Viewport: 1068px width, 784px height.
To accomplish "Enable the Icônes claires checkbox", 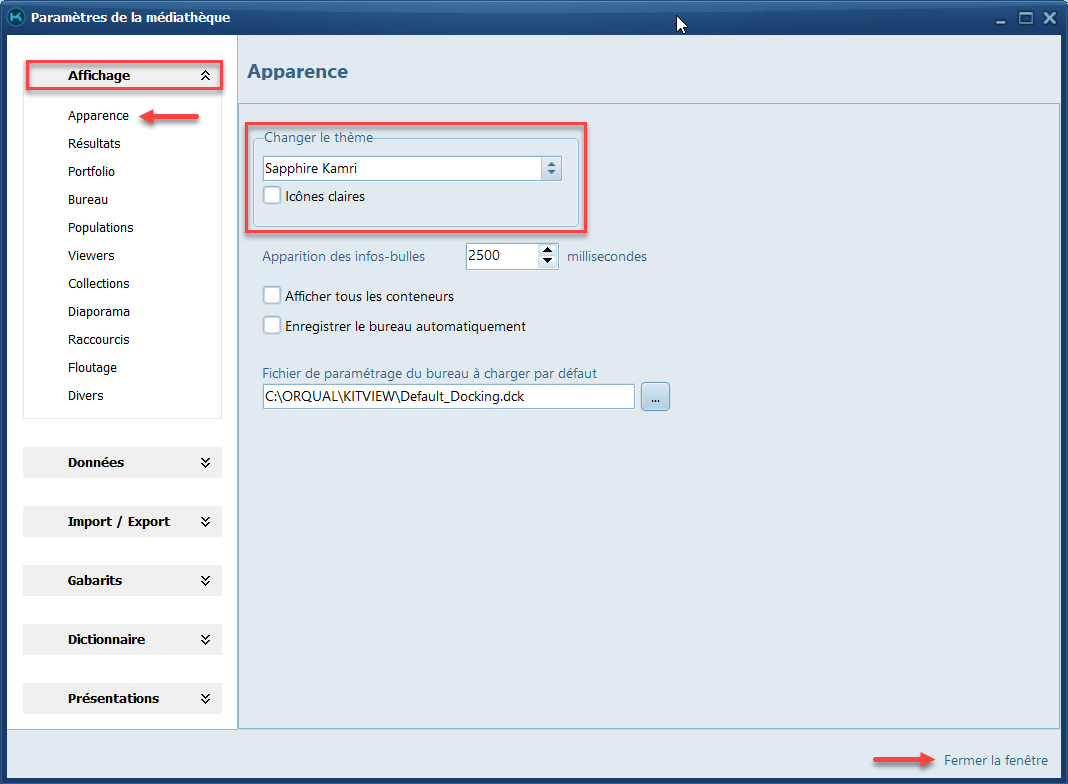I will pos(272,197).
